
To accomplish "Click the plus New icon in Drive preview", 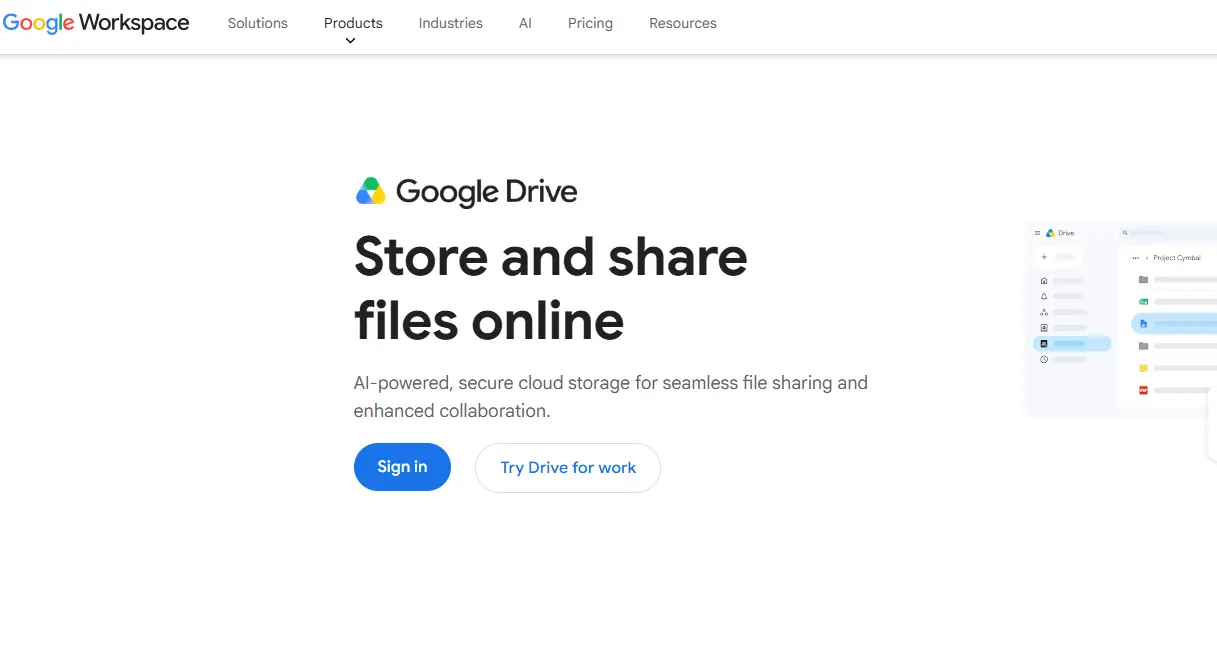I will (x=1044, y=257).
